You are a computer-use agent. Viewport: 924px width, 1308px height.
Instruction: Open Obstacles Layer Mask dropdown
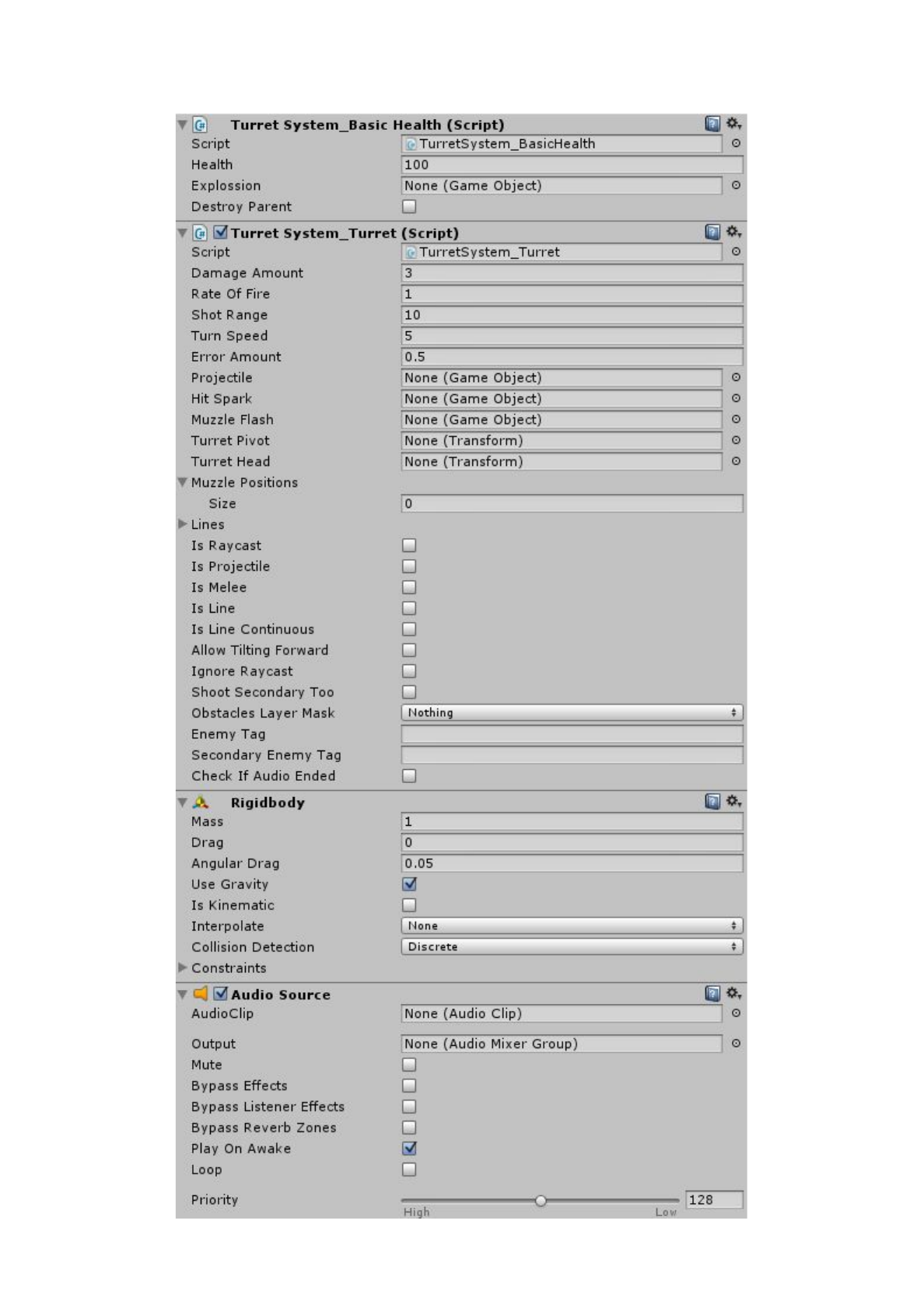tap(572, 712)
